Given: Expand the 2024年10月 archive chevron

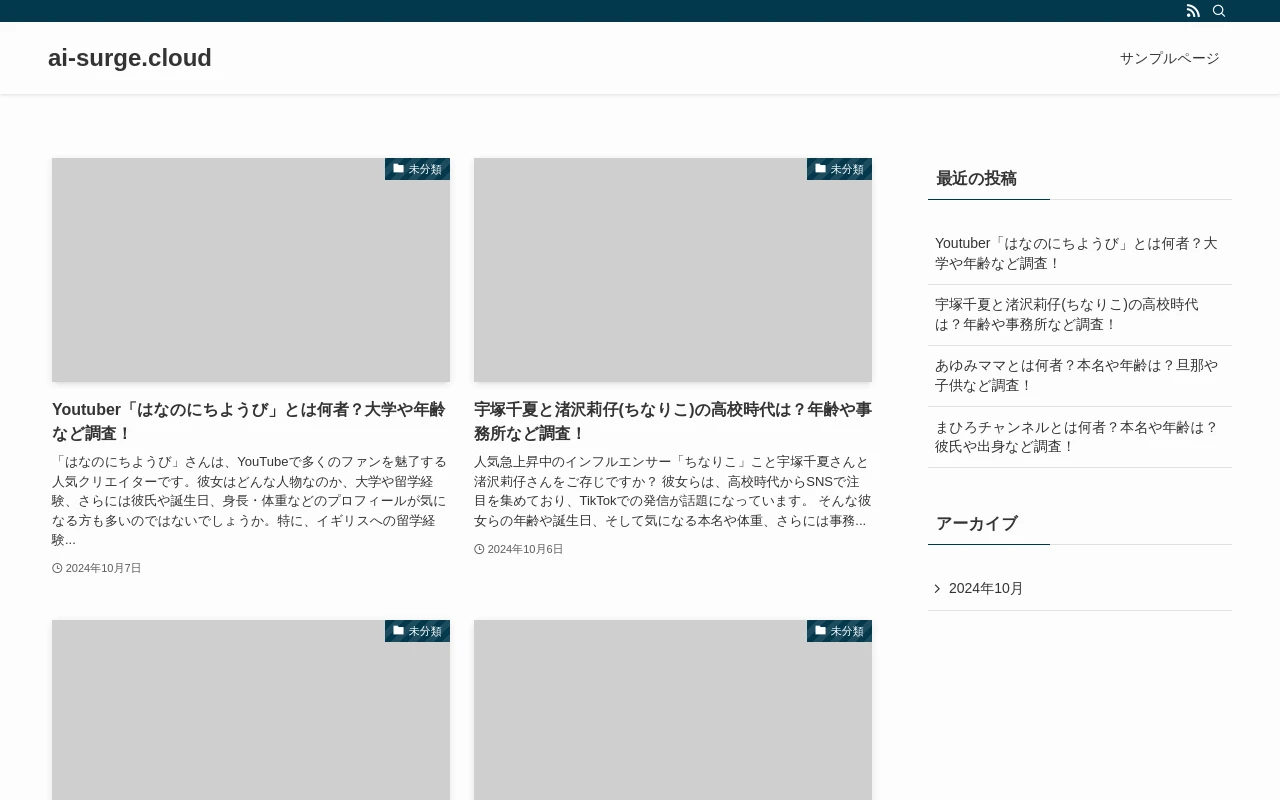Looking at the screenshot, I should [x=938, y=588].
